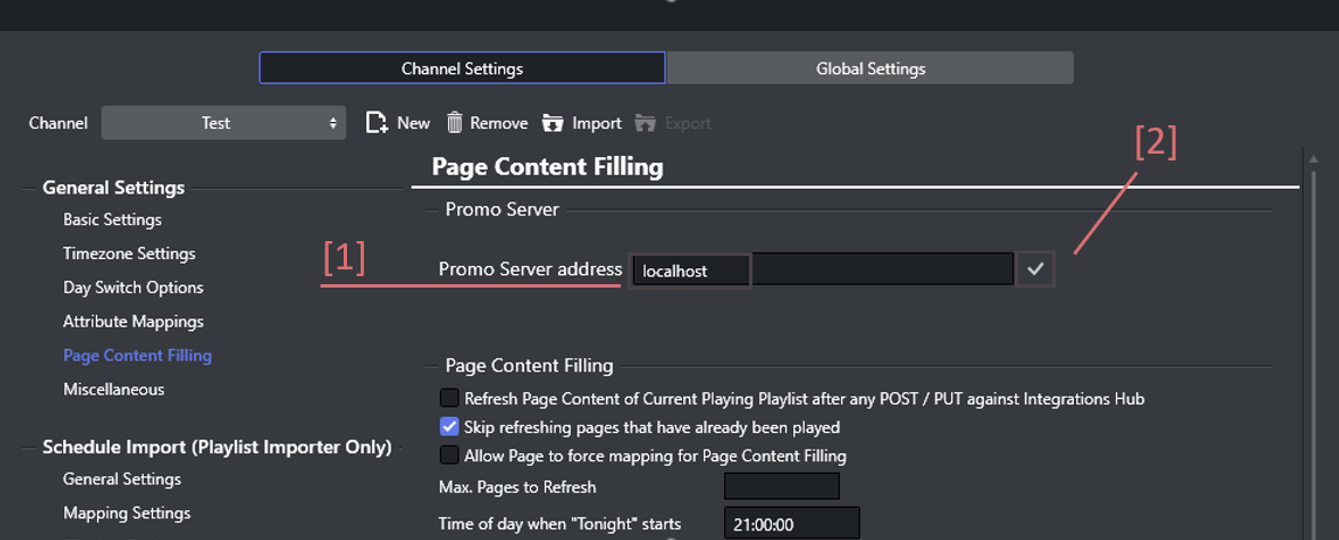
Task: Click the Max. Pages to Refresh field
Action: [x=781, y=487]
